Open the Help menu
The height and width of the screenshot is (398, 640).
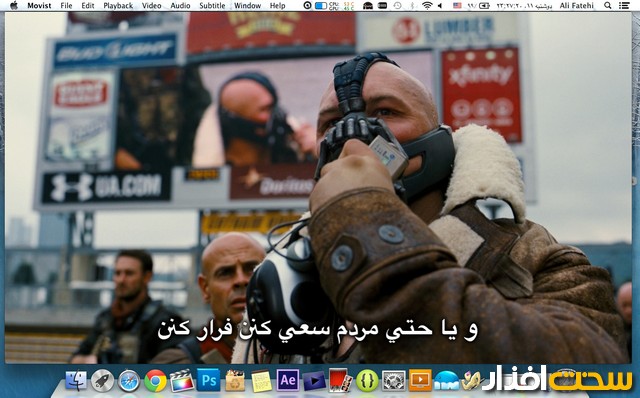pos(278,5)
